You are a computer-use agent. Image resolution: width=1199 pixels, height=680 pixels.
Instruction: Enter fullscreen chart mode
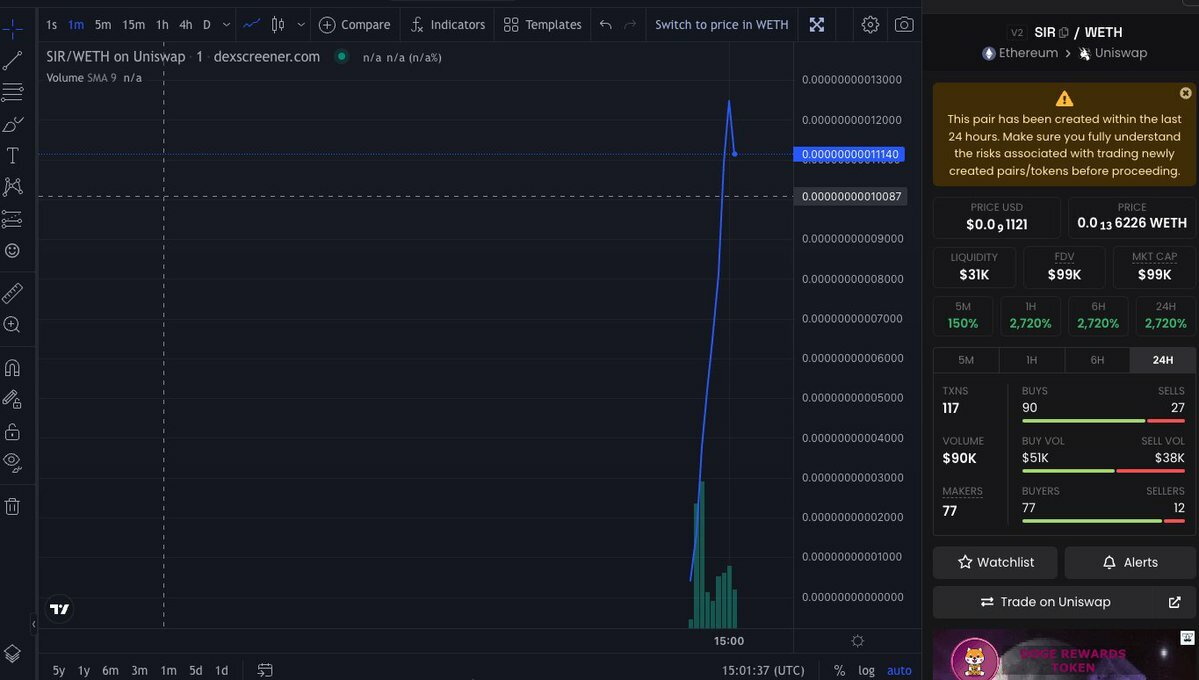[x=817, y=24]
